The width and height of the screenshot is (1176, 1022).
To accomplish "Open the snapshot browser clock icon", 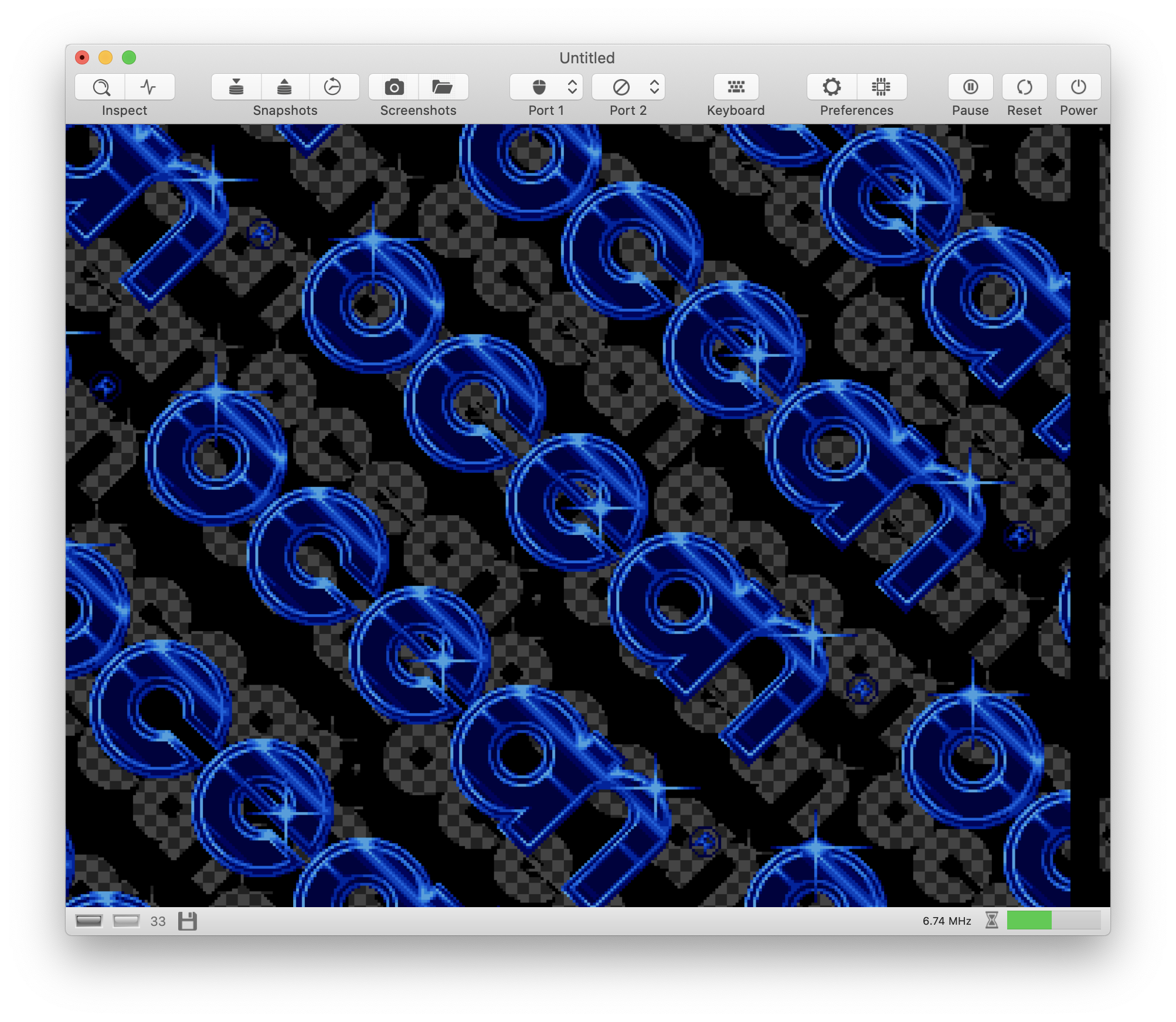I will (334, 87).
